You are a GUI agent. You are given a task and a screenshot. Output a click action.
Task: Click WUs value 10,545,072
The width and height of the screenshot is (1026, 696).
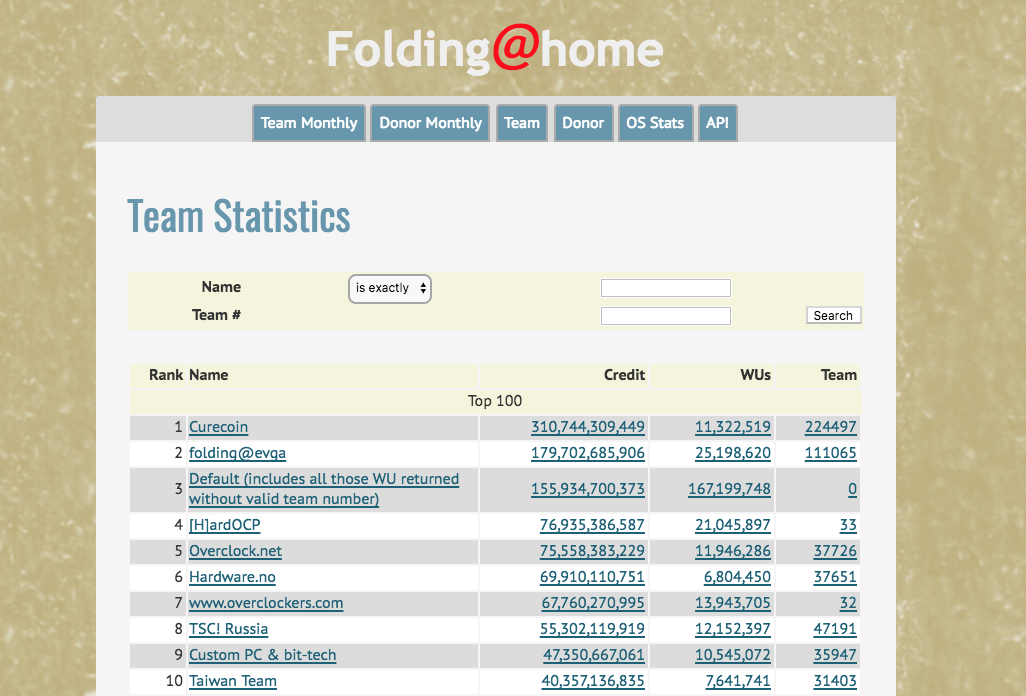[733, 655]
